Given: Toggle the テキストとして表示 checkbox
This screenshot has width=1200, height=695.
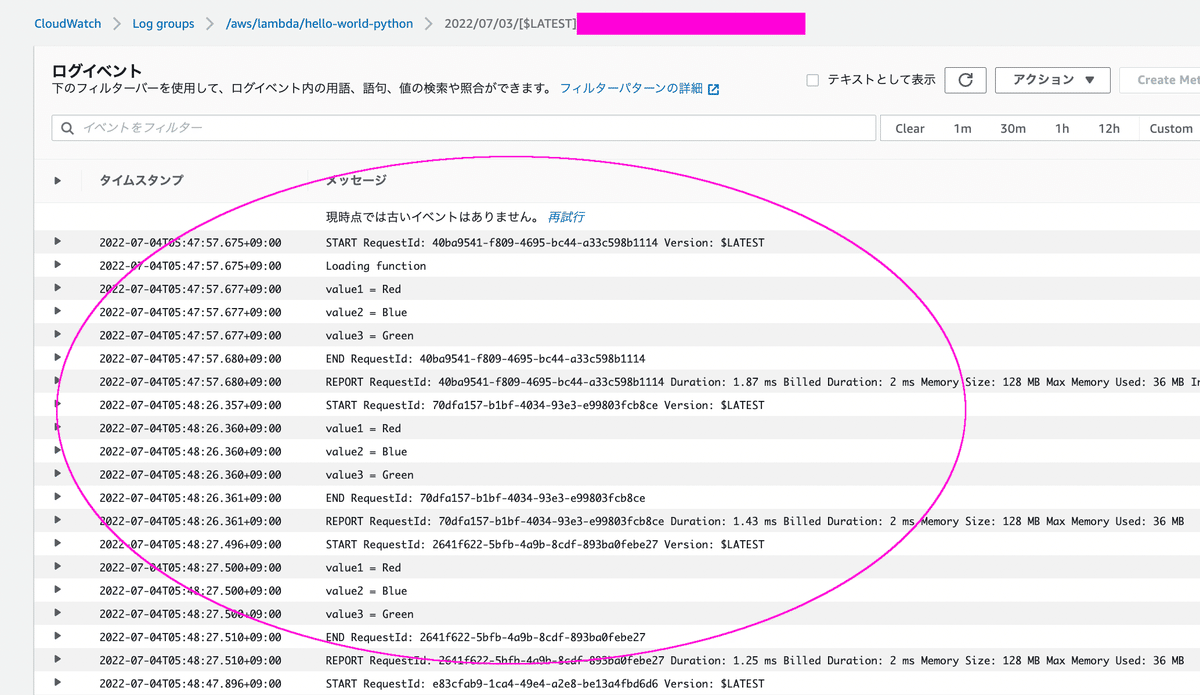Looking at the screenshot, I should pyautogui.click(x=813, y=80).
